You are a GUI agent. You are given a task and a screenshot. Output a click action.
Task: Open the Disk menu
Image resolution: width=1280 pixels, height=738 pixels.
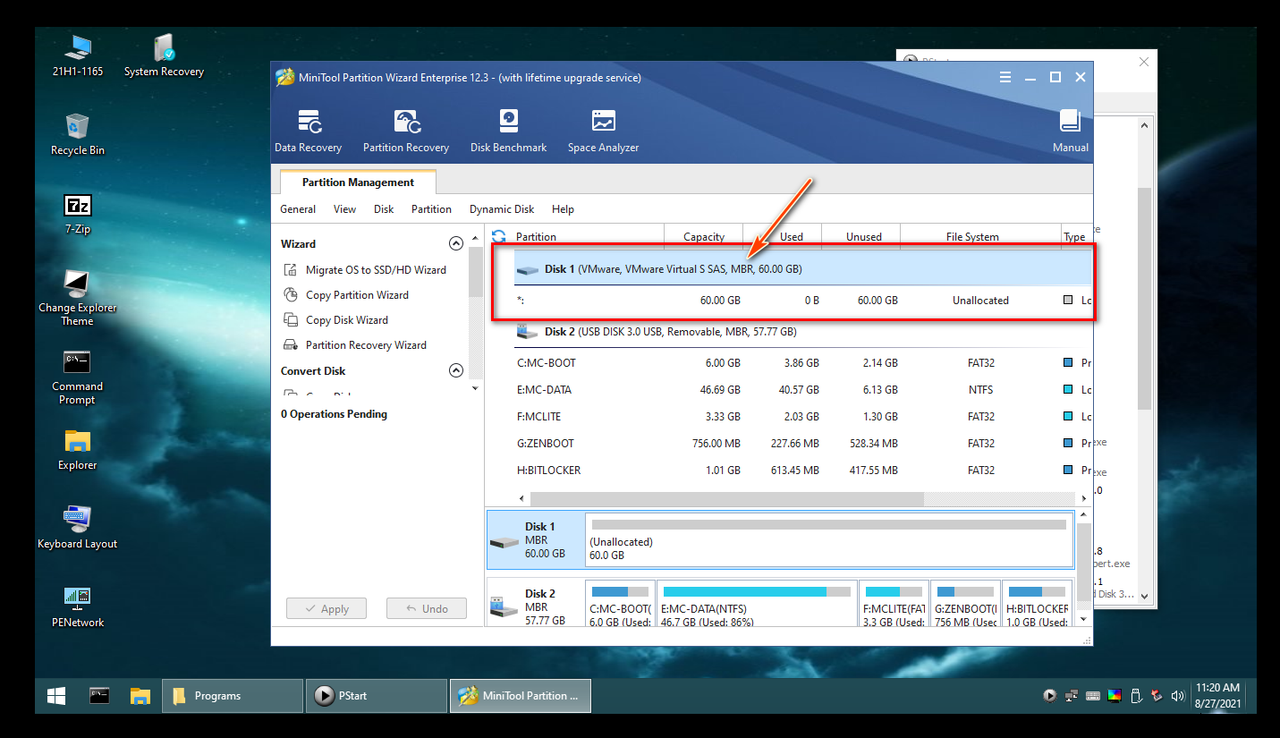tap(384, 209)
